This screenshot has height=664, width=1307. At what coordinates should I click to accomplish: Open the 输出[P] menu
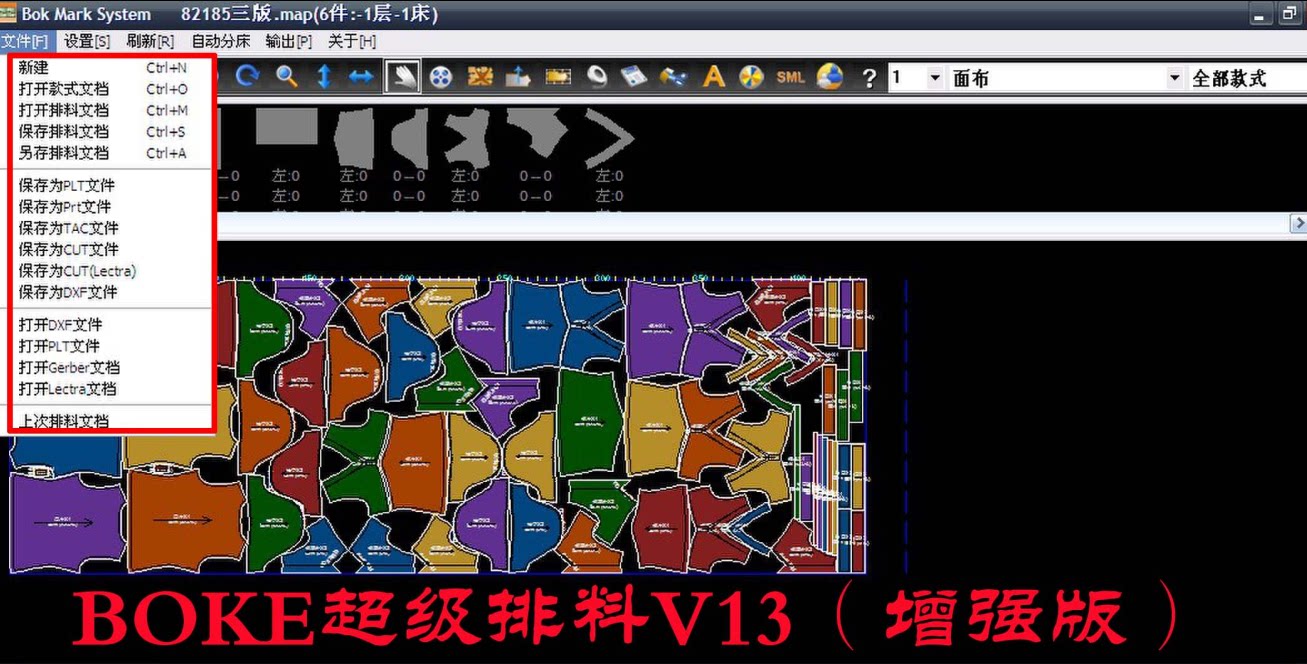point(289,42)
